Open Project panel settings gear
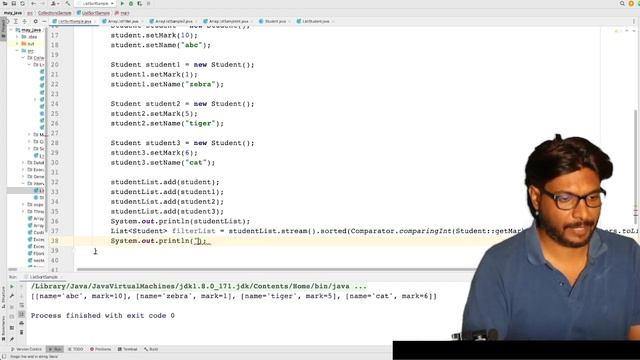Image resolution: width=640 pixels, height=360 pixels. 36,21
